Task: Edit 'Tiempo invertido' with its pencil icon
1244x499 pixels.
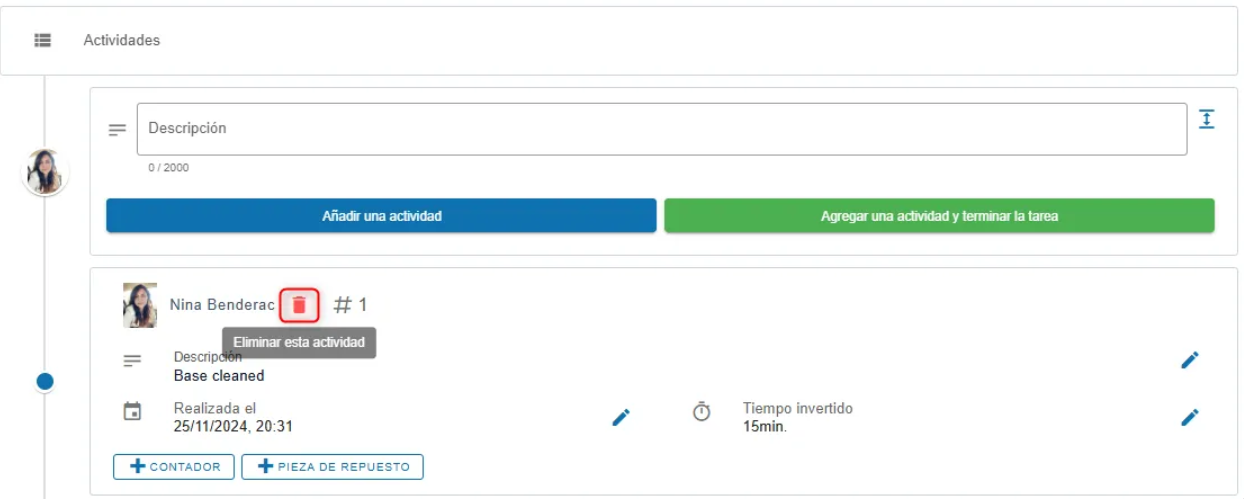Action: [x=1190, y=417]
